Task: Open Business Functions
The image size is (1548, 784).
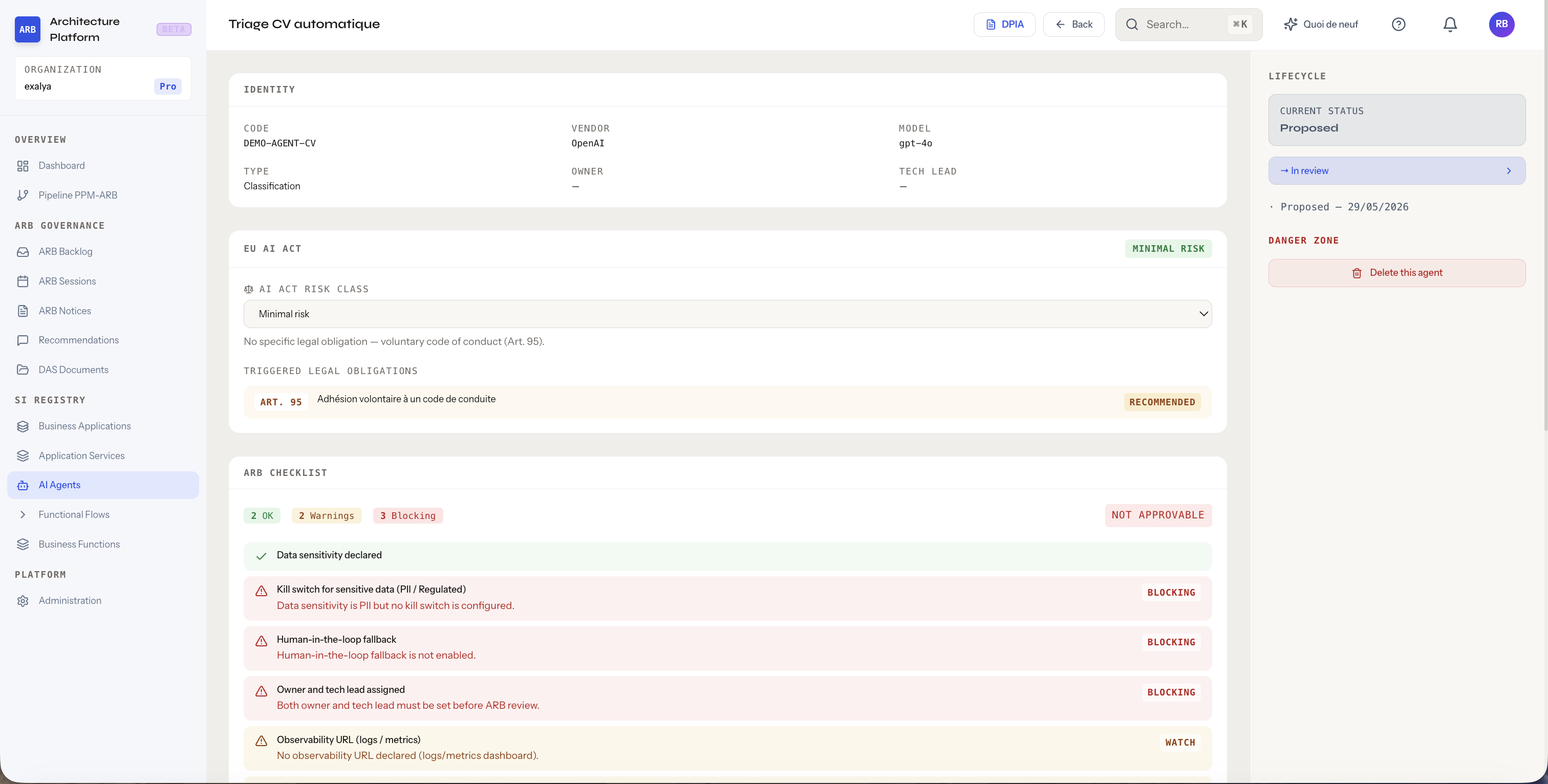Action: pyautogui.click(x=103, y=545)
